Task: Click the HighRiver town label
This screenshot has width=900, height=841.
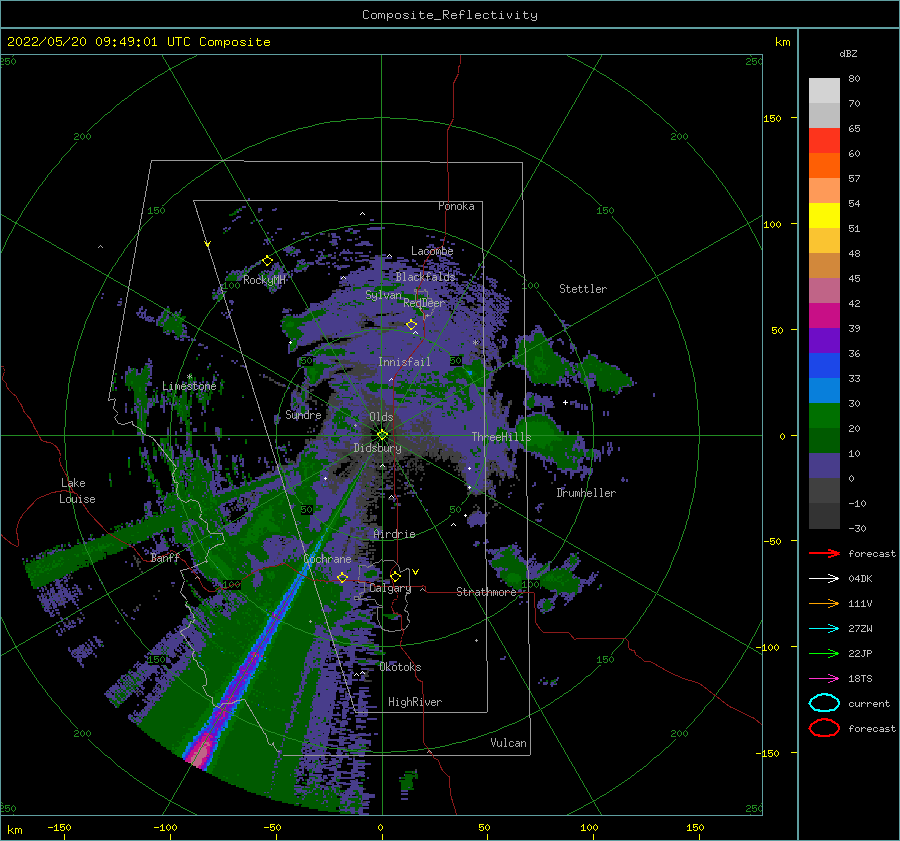Action: tap(415, 702)
